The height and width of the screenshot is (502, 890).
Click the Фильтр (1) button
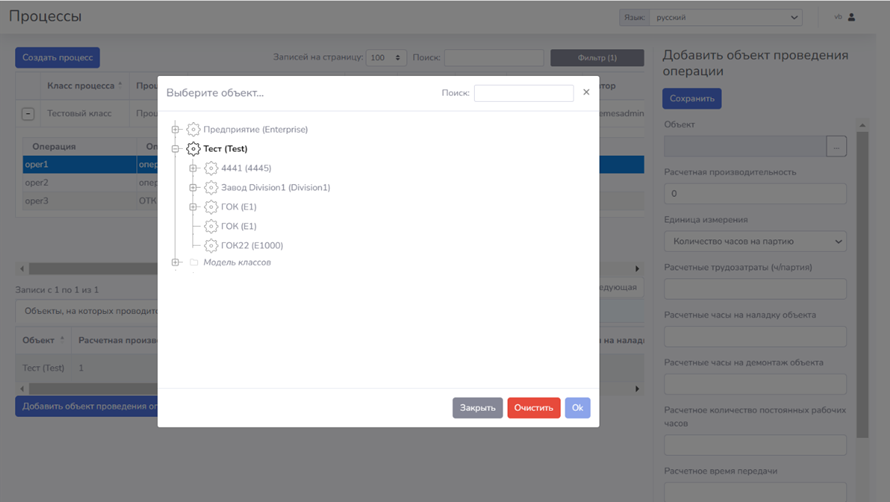597,57
